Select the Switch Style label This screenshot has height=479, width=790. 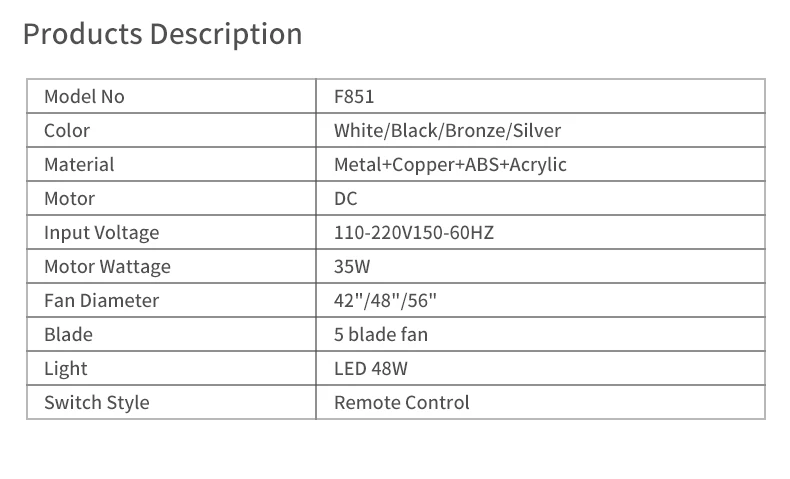(x=96, y=403)
